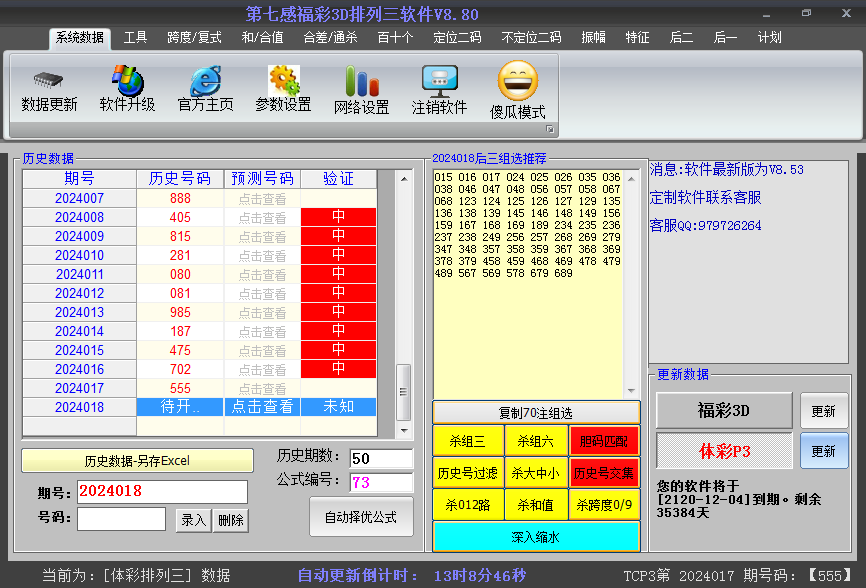Focus the 期号 input field
The width and height of the screenshot is (866, 588).
tap(162, 491)
